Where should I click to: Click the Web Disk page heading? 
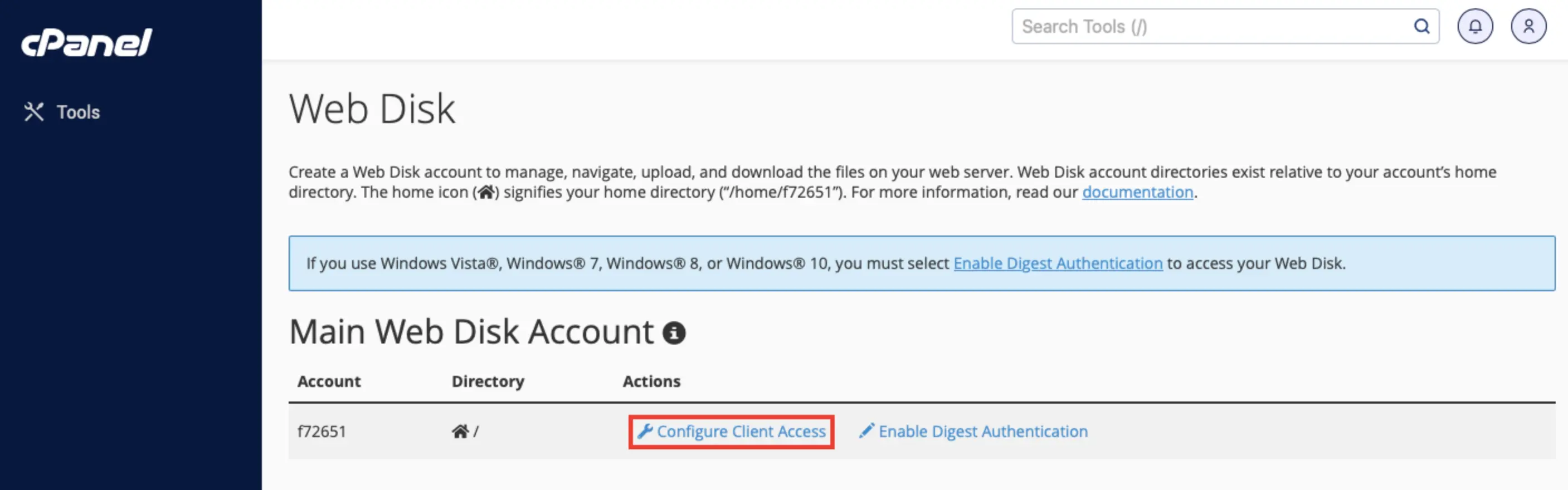372,110
